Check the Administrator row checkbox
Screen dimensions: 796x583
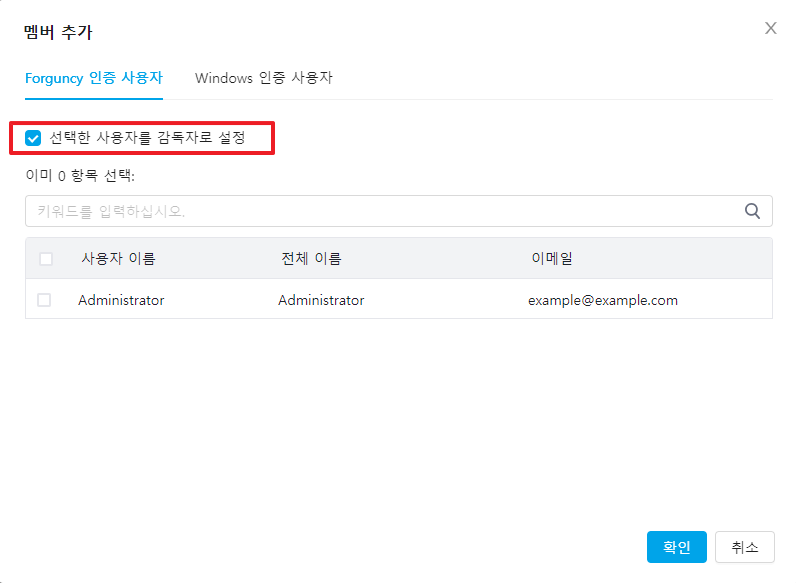point(44,300)
